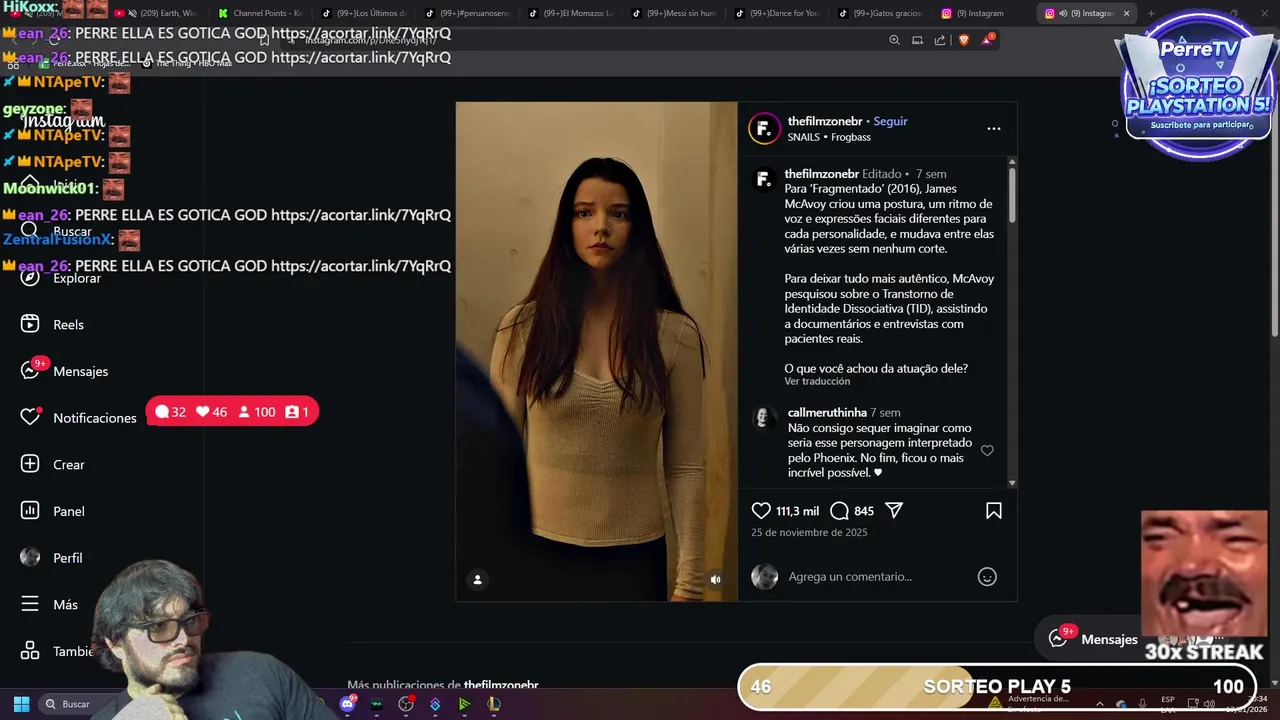
Task: Like the post with the heart icon
Action: [761, 510]
